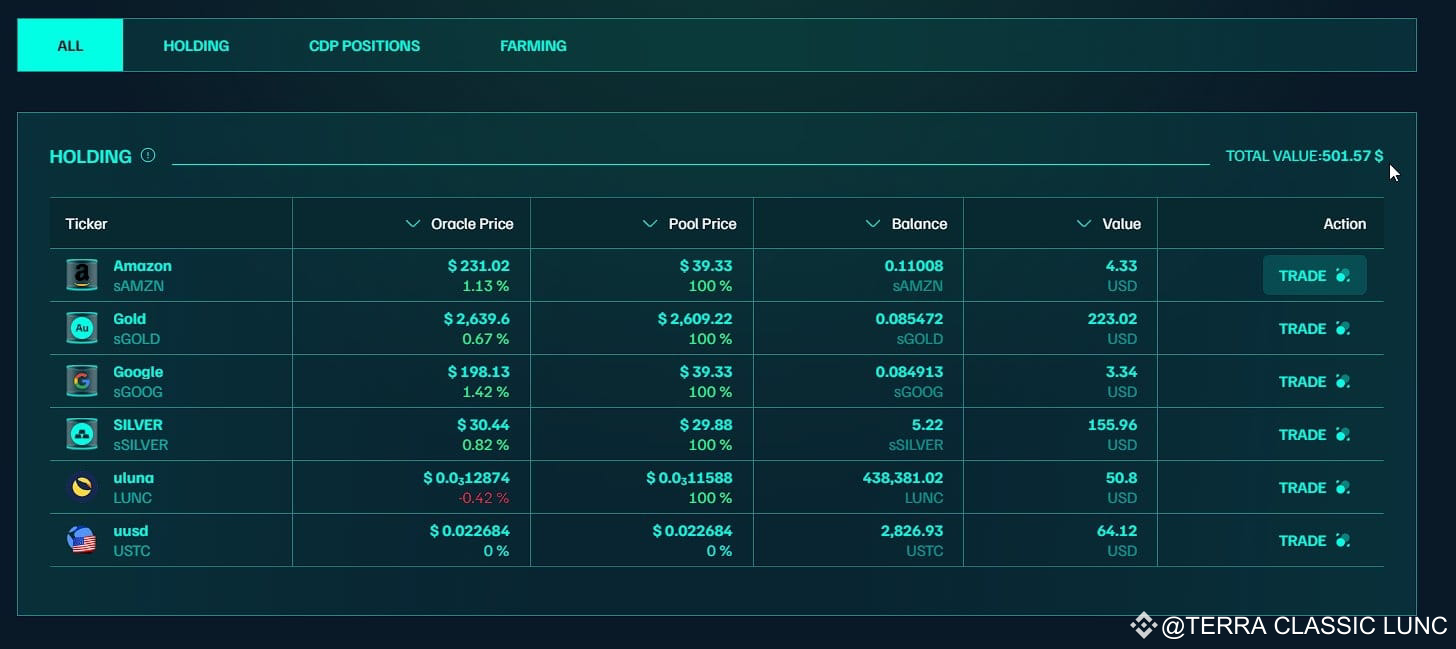Trade the Gold sGOLD asset
This screenshot has width=1456, height=649.
(1314, 328)
